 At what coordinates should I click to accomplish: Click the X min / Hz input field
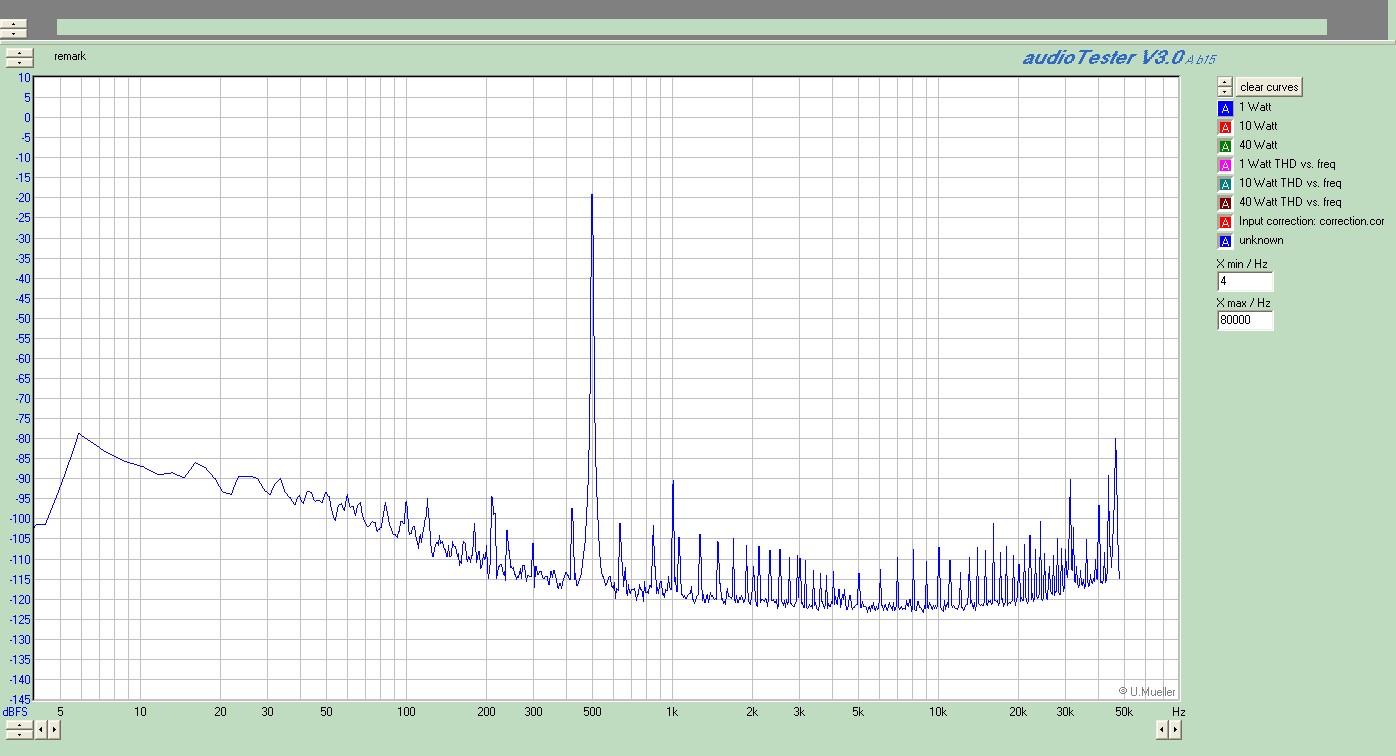[1245, 282]
